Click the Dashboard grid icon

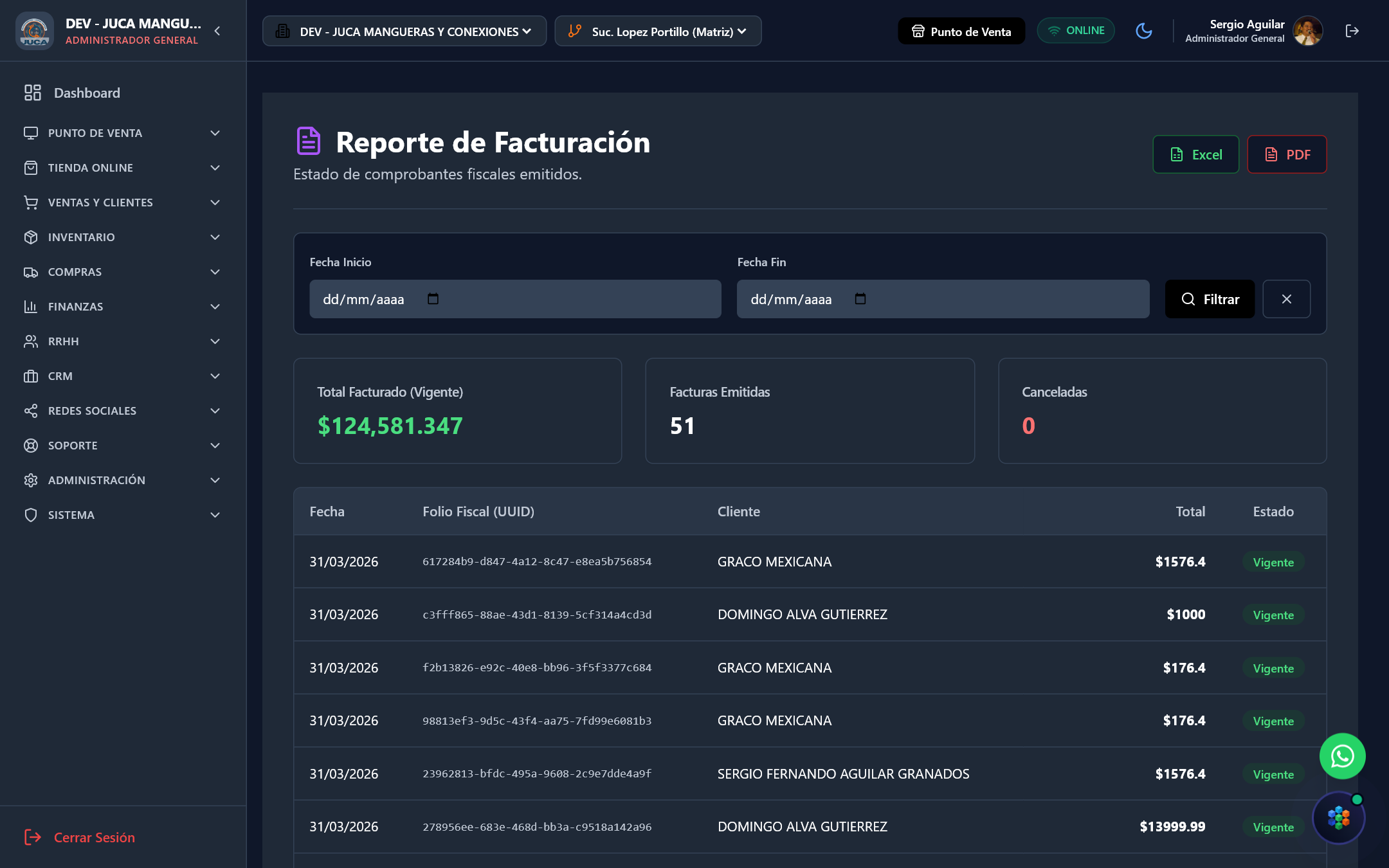(x=32, y=93)
